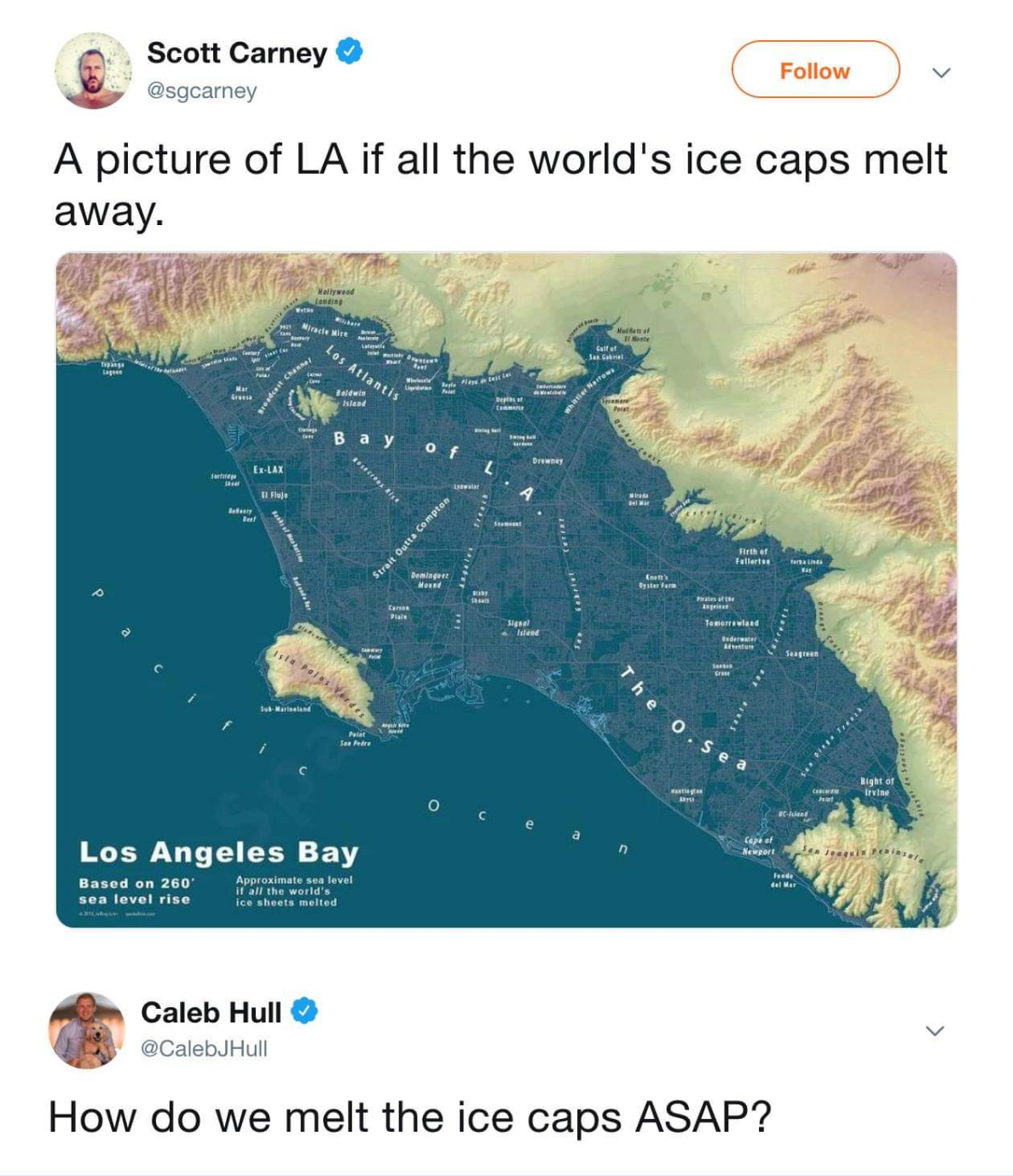Open the @CalebJHull handle link
The height and width of the screenshot is (1176, 1013).
204,1049
